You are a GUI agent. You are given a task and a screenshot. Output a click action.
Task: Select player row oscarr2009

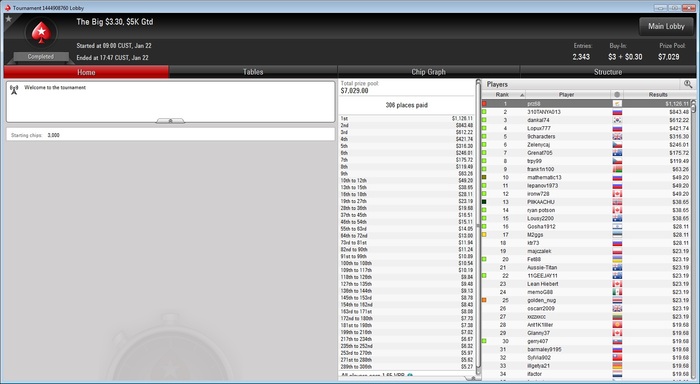pos(586,309)
